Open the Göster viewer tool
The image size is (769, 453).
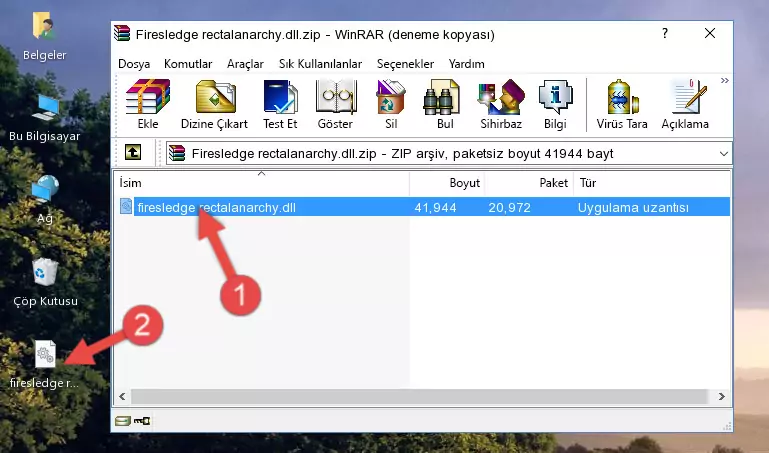pyautogui.click(x=335, y=104)
